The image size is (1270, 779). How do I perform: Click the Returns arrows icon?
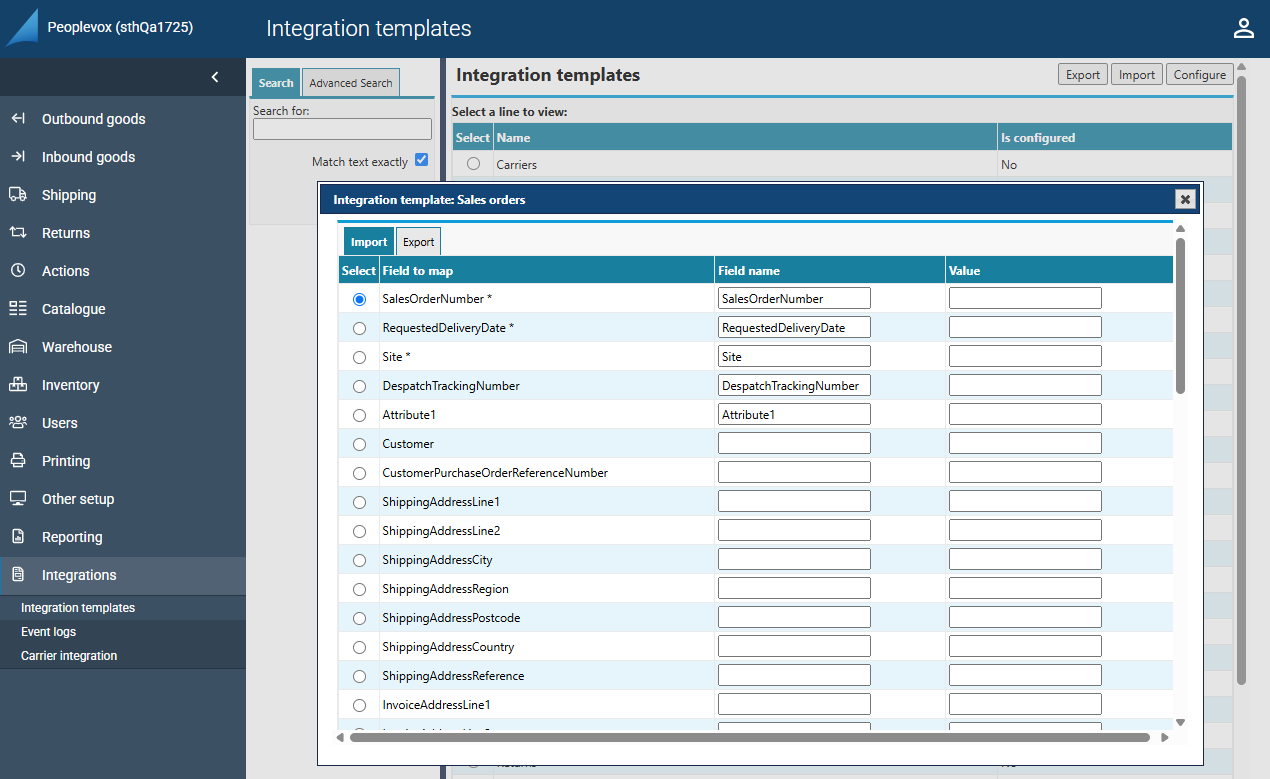tap(18, 233)
